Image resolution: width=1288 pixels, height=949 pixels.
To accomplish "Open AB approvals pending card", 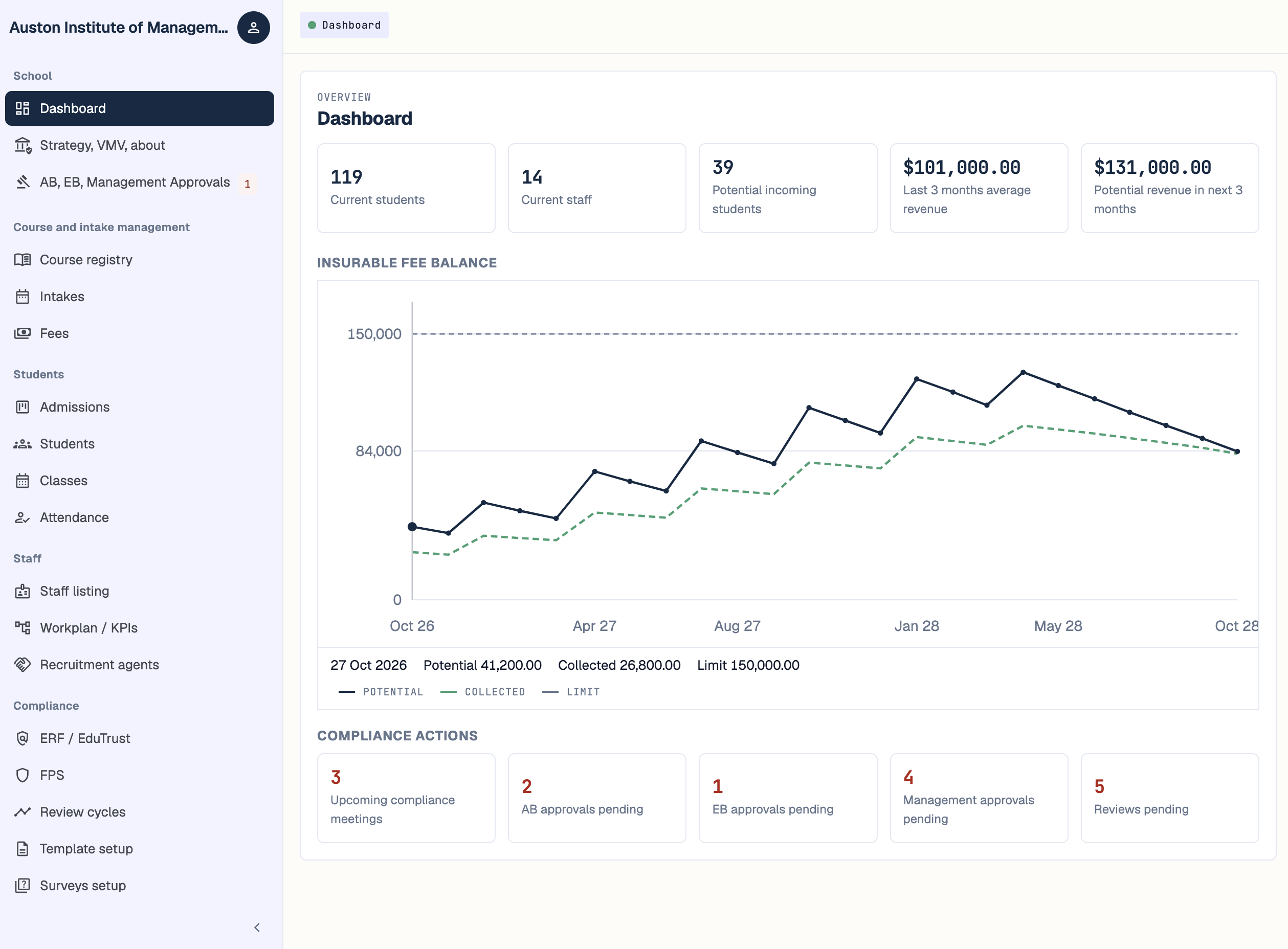I will (597, 798).
